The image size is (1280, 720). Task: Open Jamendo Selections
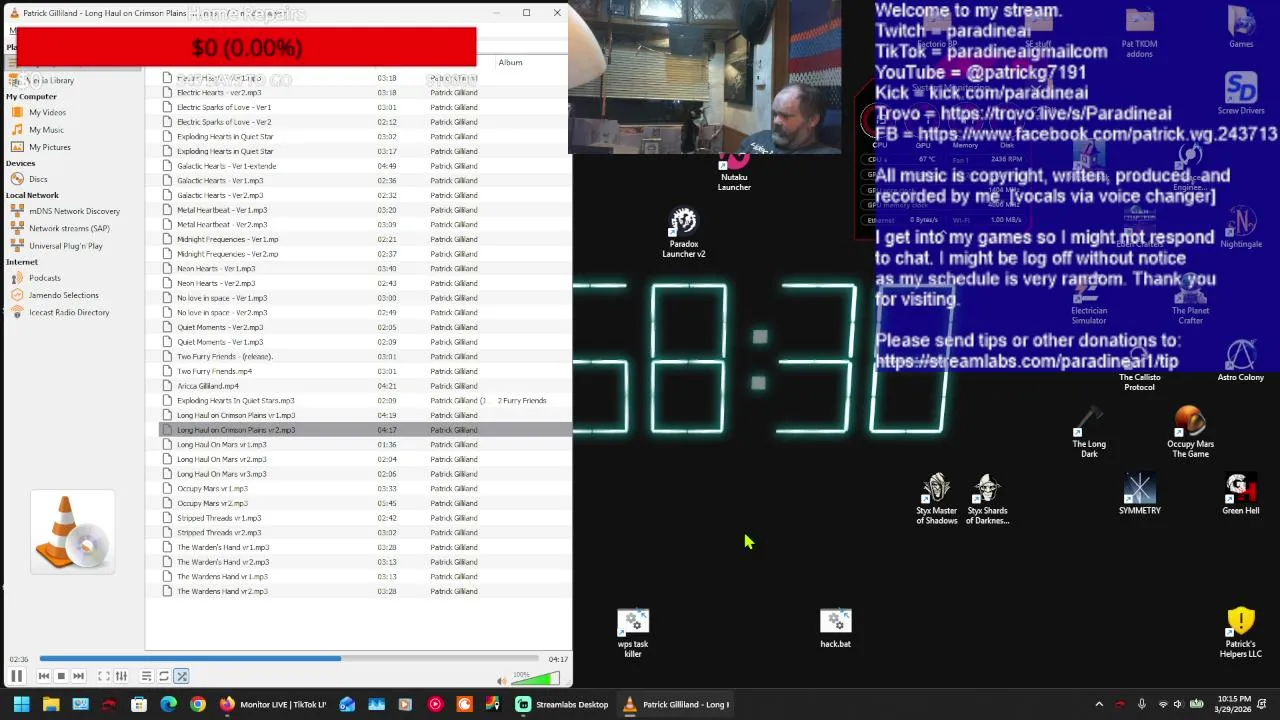pyautogui.click(x=64, y=295)
